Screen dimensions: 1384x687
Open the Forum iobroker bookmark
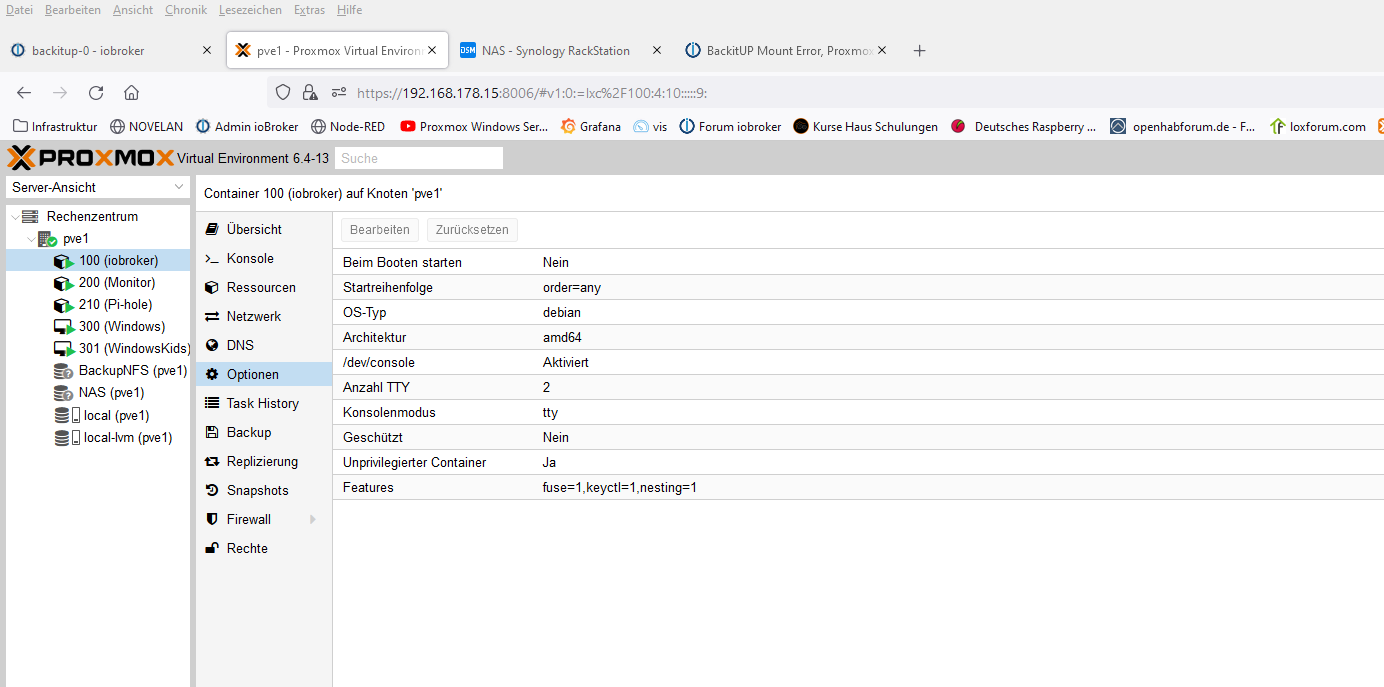[730, 127]
